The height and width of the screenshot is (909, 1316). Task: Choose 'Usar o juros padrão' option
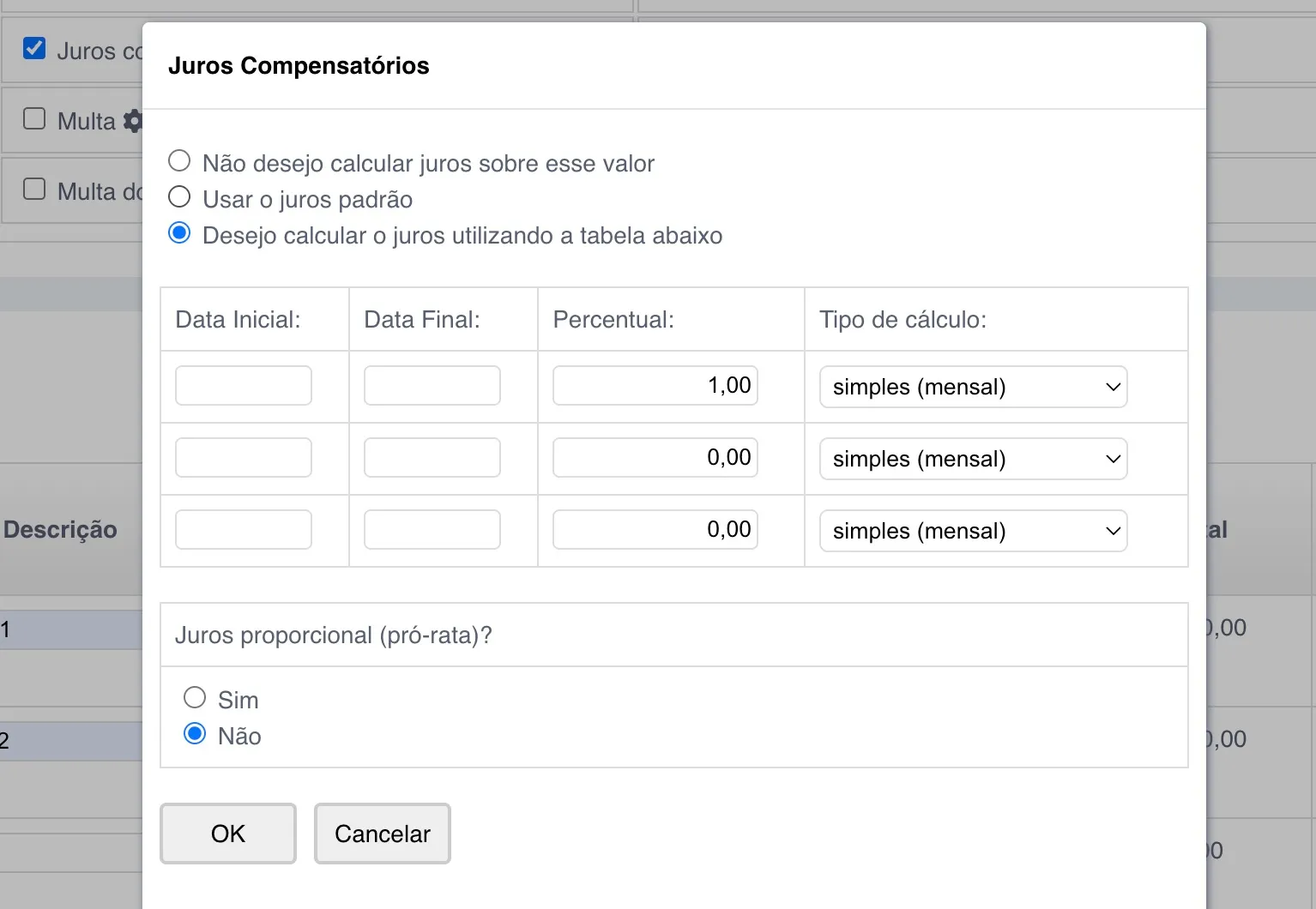click(179, 197)
